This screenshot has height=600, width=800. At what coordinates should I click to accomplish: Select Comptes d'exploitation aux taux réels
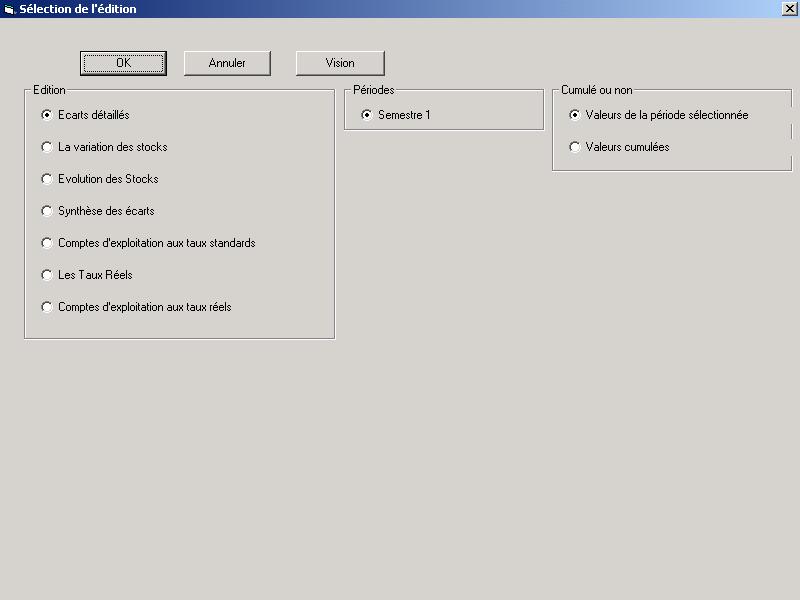(136, 307)
